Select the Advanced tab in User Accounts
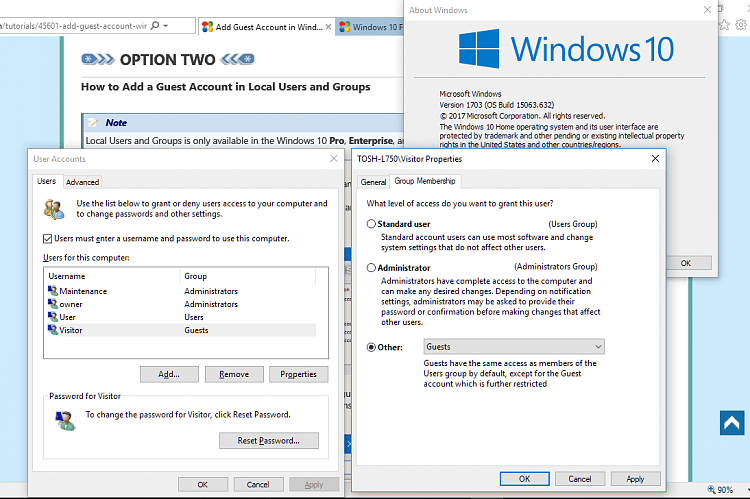 82,182
